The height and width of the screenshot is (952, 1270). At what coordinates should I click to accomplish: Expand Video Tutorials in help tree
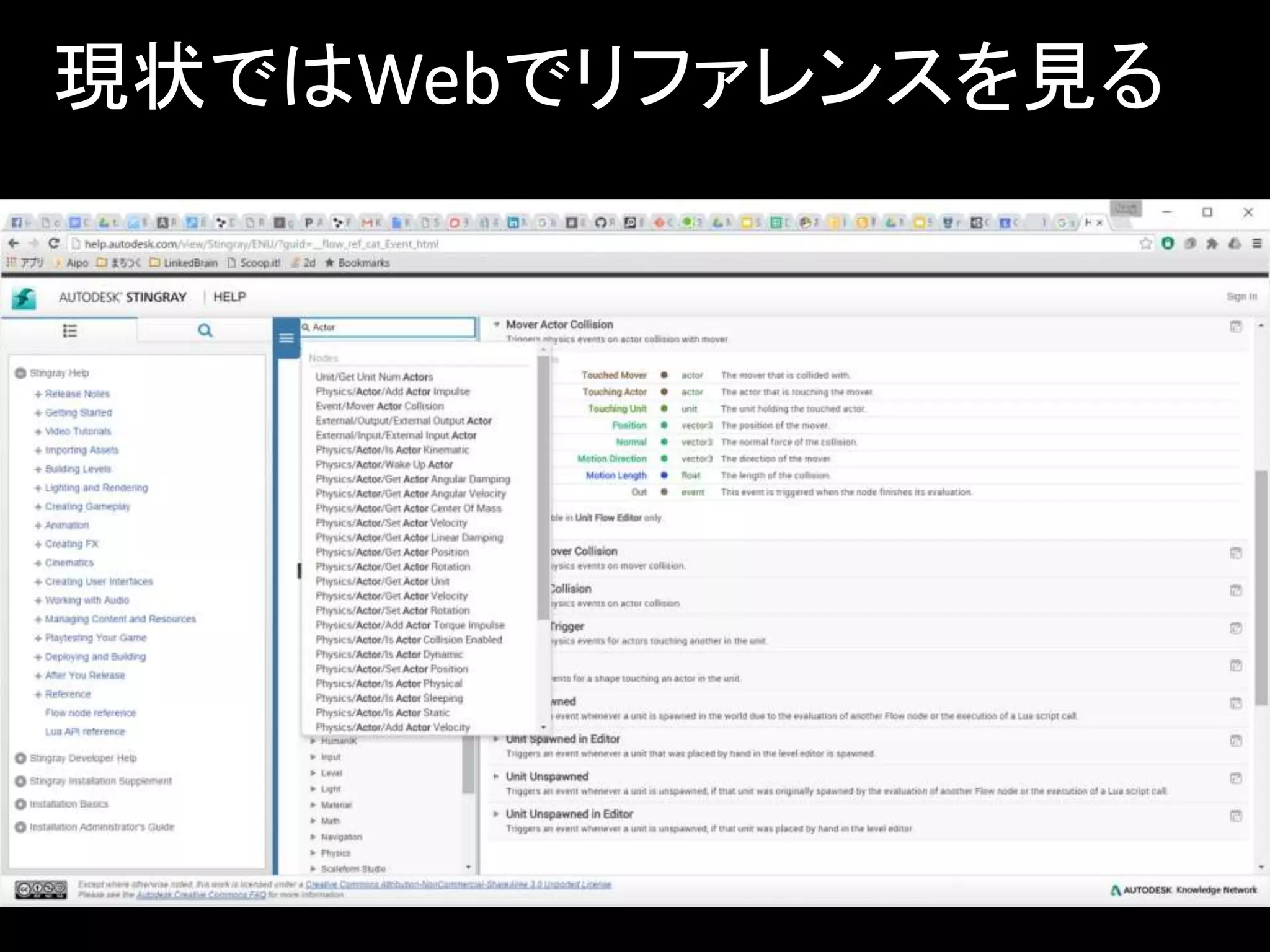(x=38, y=431)
